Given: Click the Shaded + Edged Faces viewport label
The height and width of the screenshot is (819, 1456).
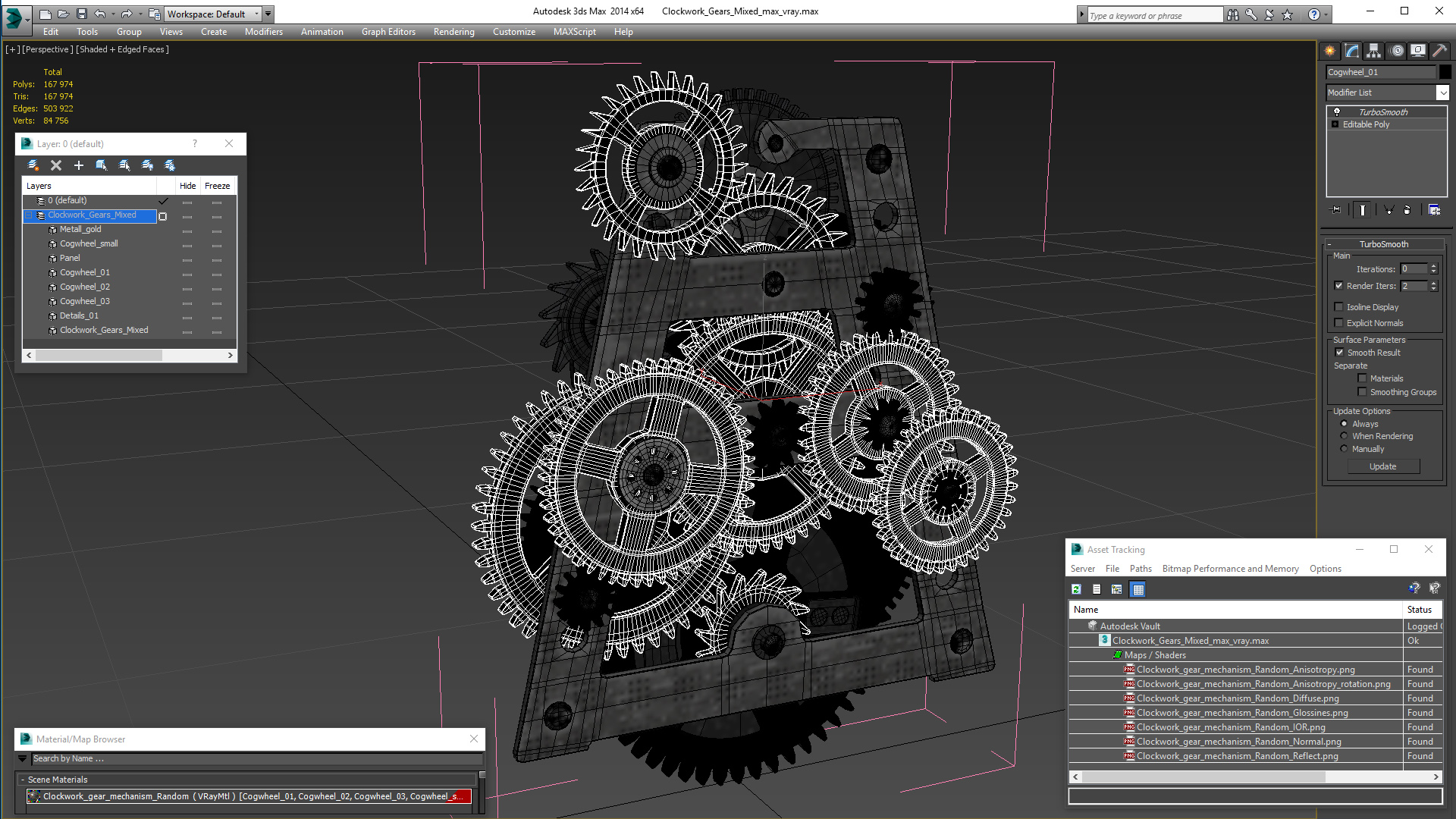Looking at the screenshot, I should click(x=122, y=49).
